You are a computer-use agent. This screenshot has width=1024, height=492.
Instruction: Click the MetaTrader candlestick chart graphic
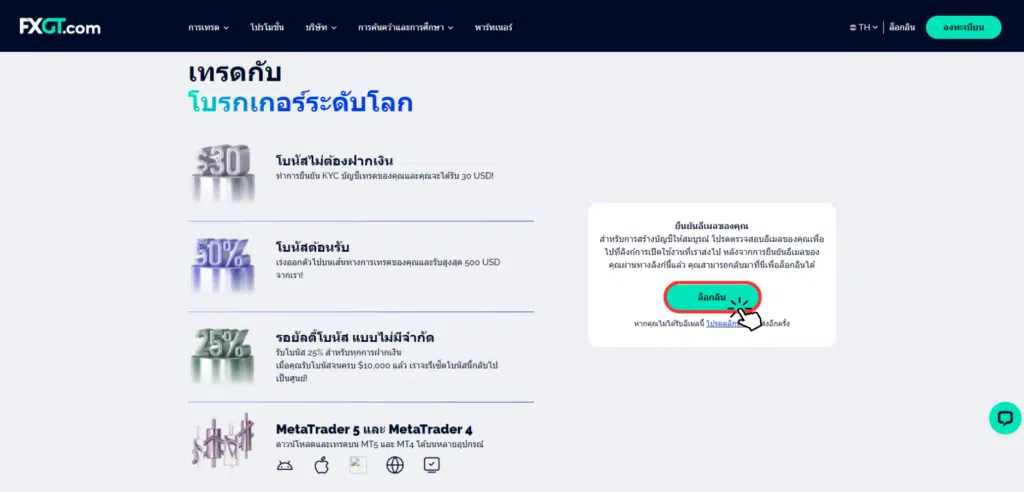(x=223, y=440)
